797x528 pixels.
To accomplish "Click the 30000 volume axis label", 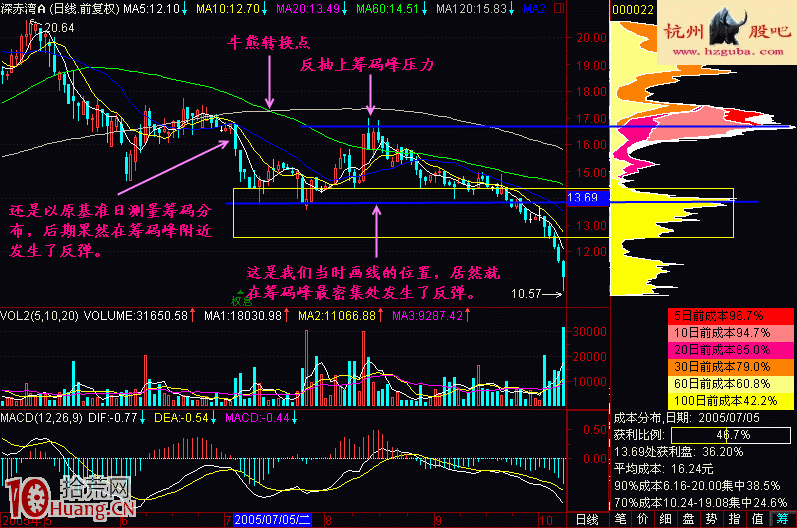I will 590,332.
